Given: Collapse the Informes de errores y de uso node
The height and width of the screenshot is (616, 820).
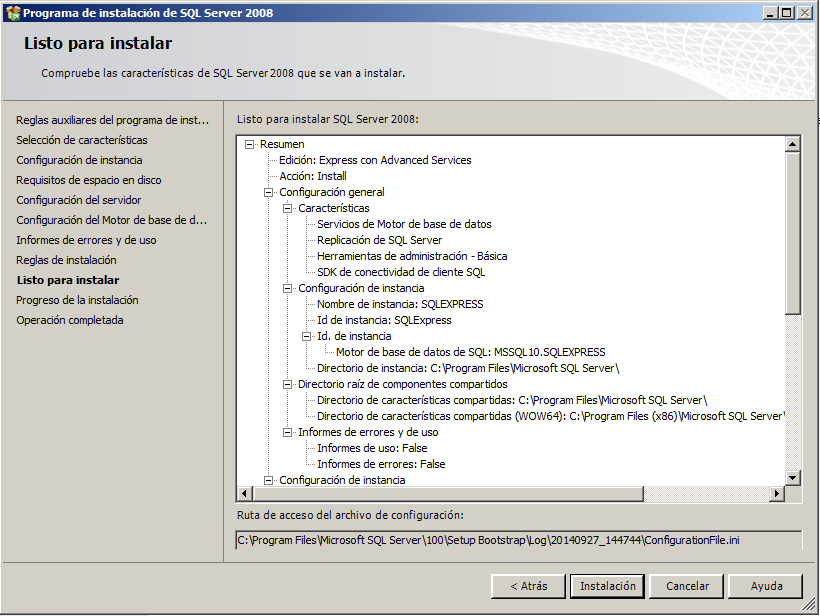Looking at the screenshot, I should pyautogui.click(x=288, y=432).
